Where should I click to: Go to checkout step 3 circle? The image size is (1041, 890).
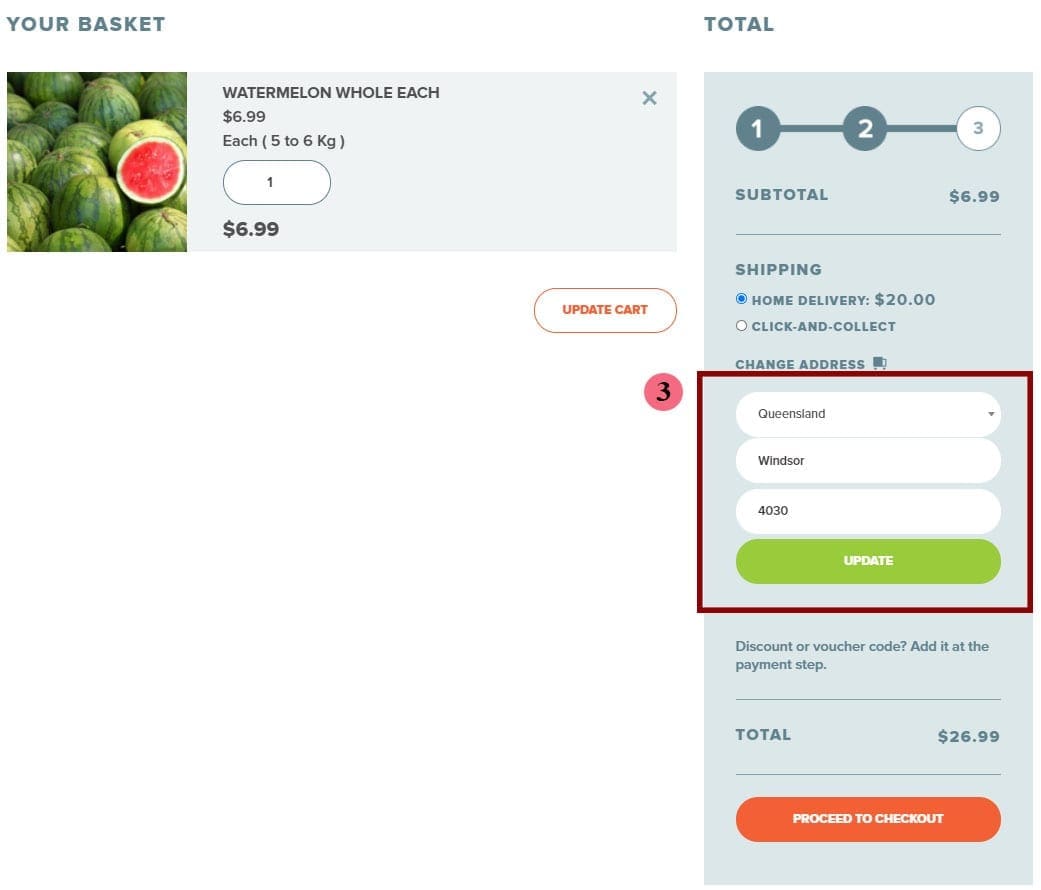(978, 128)
